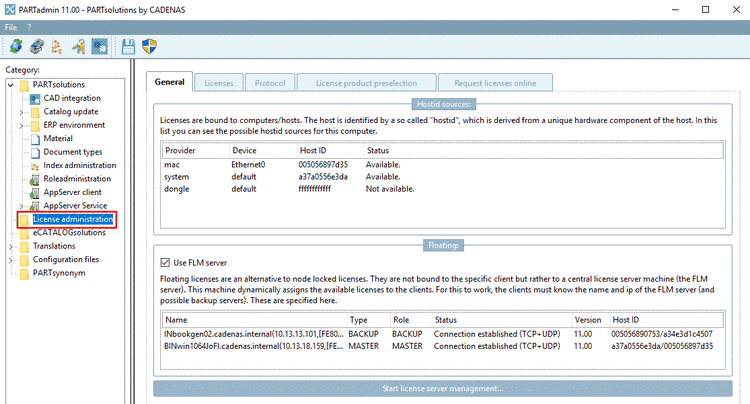The image size is (750, 404).
Task: Click the PARTsolutions root folder icon
Action: pyautogui.click(x=24, y=85)
